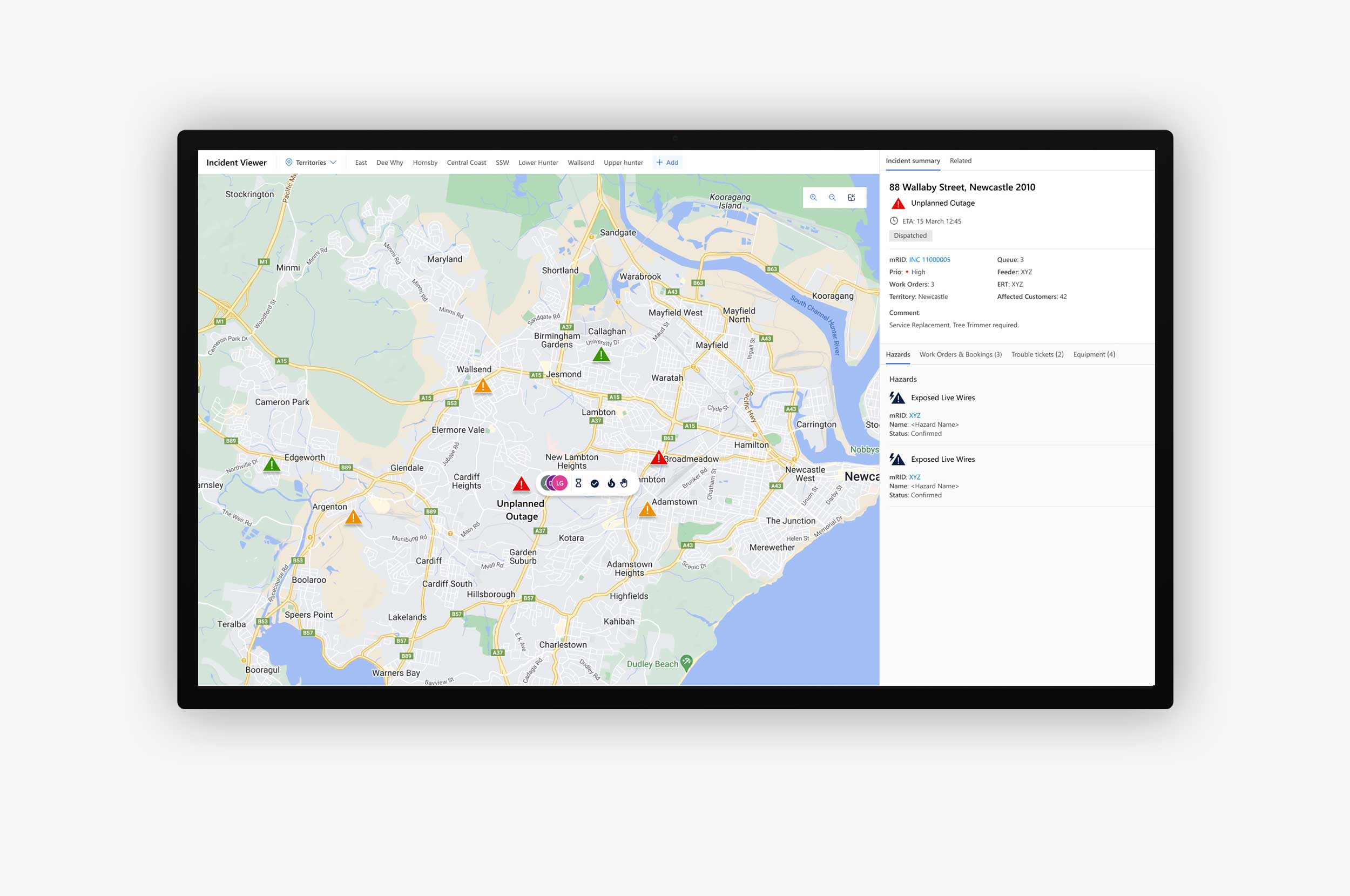1350x896 pixels.
Task: Open the Trouble tickets tab
Action: point(1037,355)
